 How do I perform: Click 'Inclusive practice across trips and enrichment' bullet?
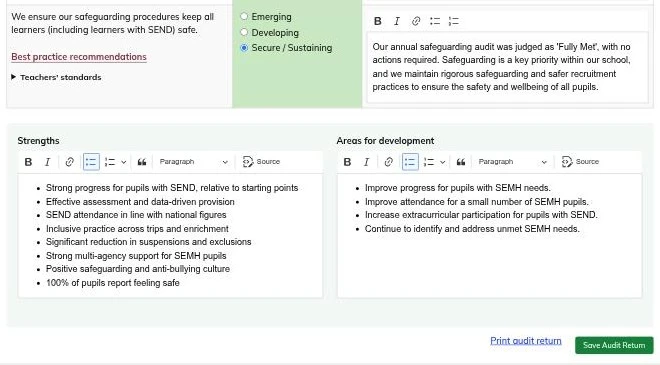click(x=137, y=229)
